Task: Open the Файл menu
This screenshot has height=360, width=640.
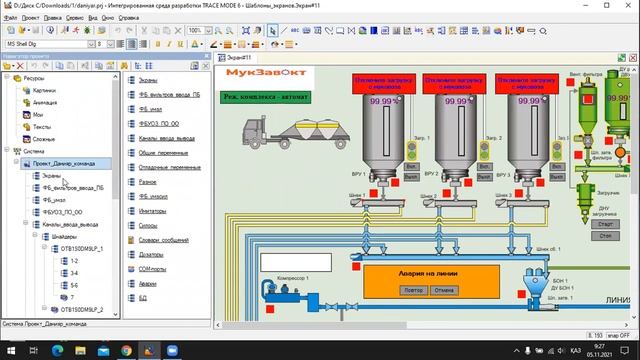Action: click(x=10, y=18)
